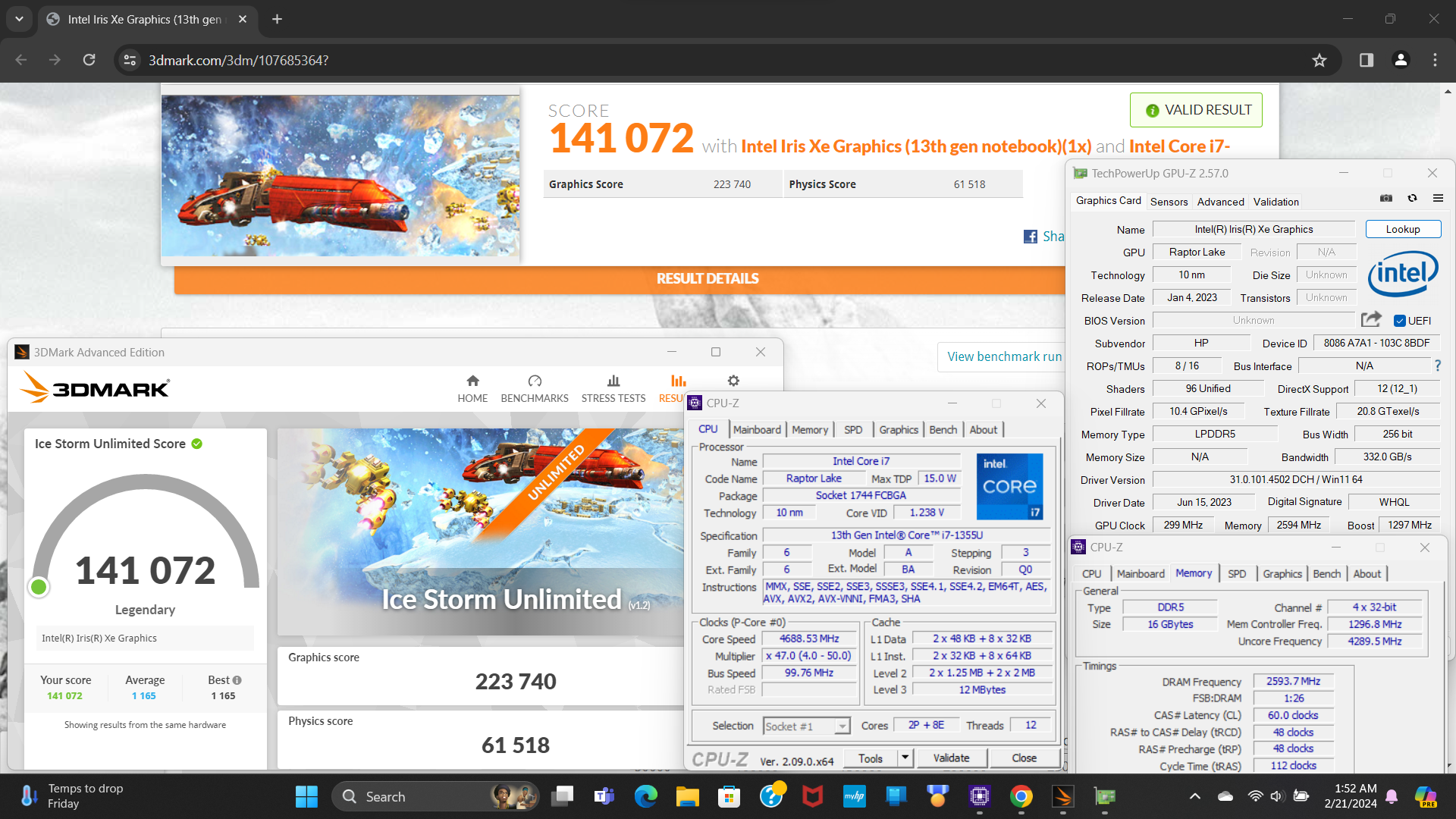Open Graphics tab in the CPU-Z Memory window
Screen dimensions: 1456x819
pyautogui.click(x=1282, y=574)
